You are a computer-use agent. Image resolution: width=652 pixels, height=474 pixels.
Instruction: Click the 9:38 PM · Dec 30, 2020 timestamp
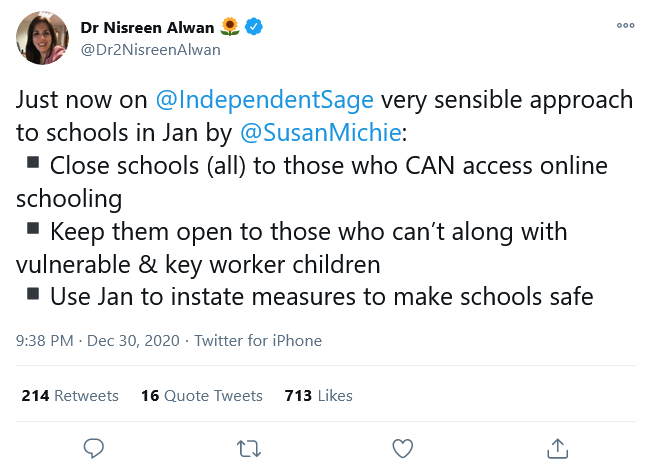[97, 341]
